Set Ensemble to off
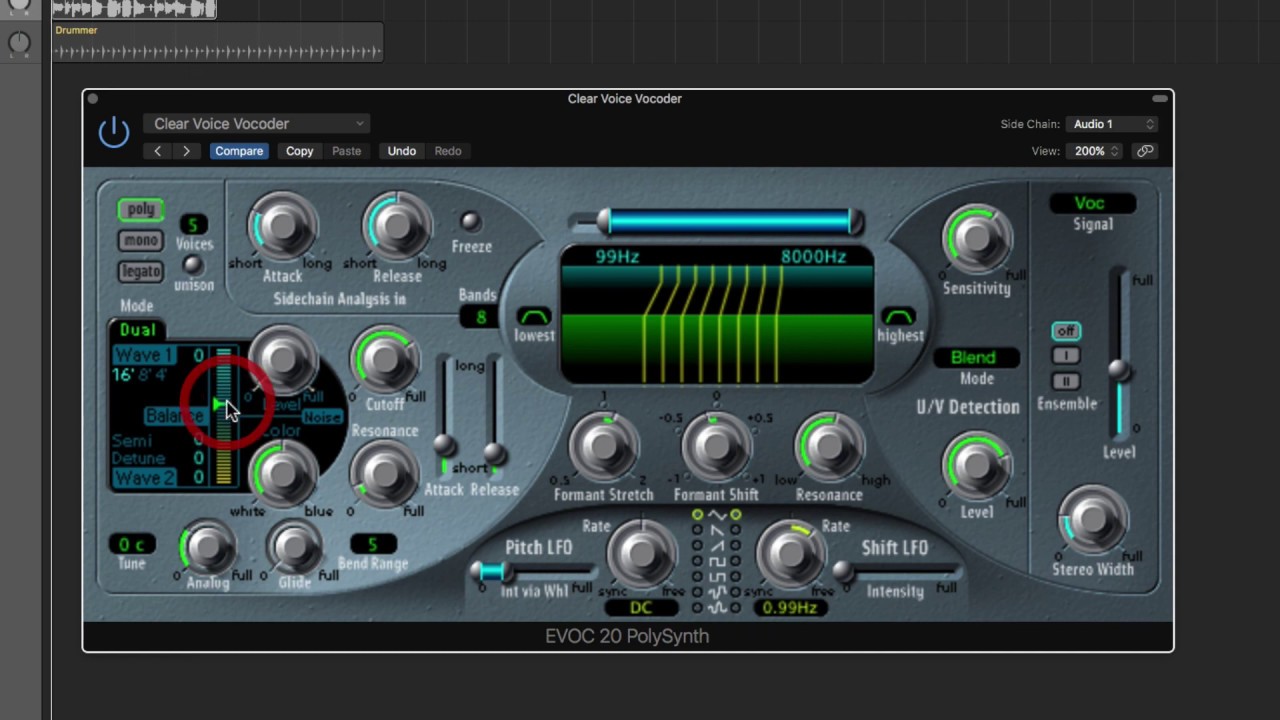Viewport: 1280px width, 720px height. [x=1066, y=331]
